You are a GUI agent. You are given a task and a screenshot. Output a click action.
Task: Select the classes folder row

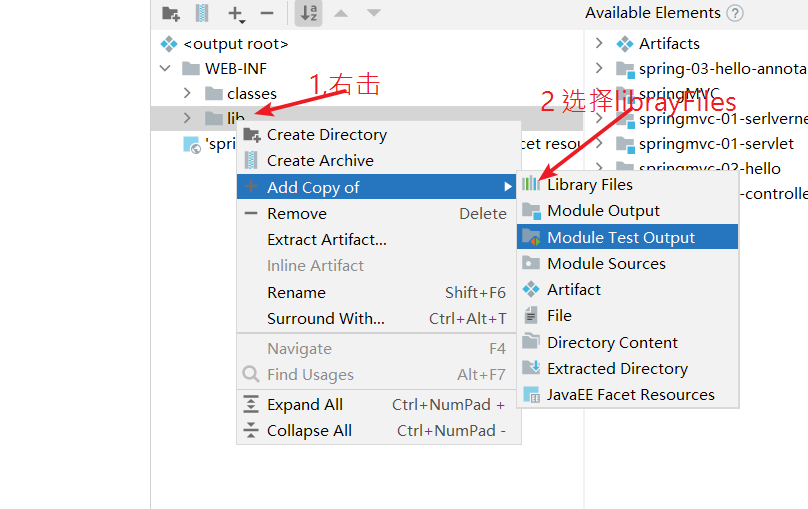(x=251, y=94)
